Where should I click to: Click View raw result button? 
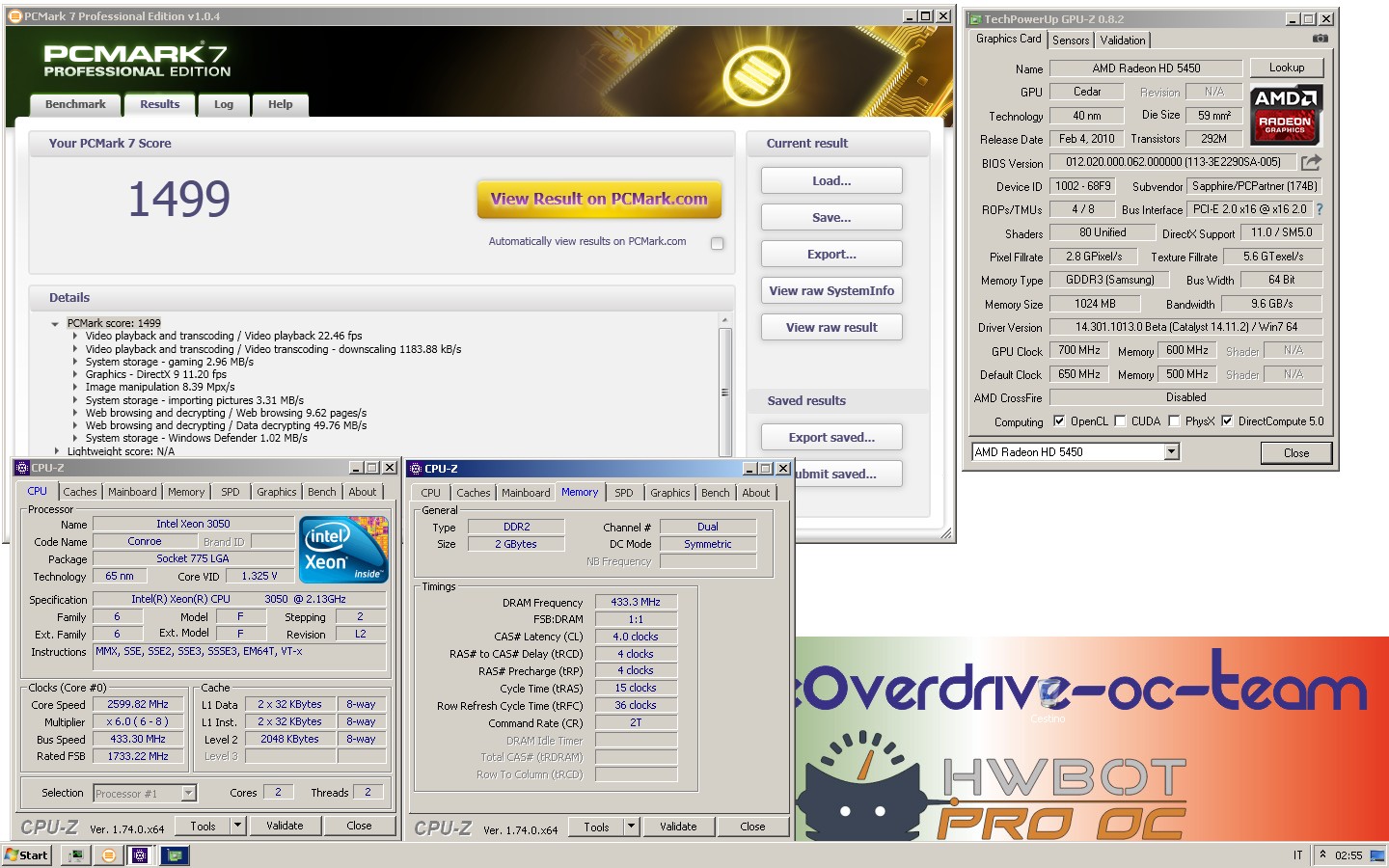(831, 328)
